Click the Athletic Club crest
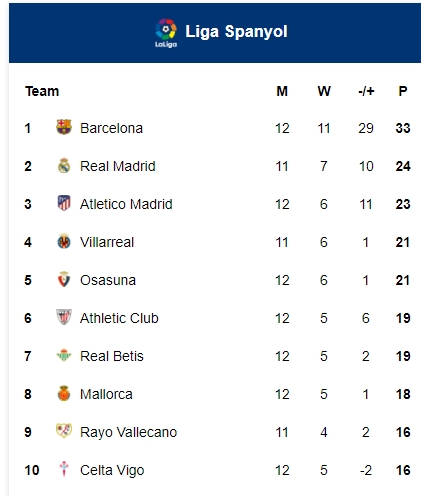Screen dimensions: 421x496 pos(64,317)
